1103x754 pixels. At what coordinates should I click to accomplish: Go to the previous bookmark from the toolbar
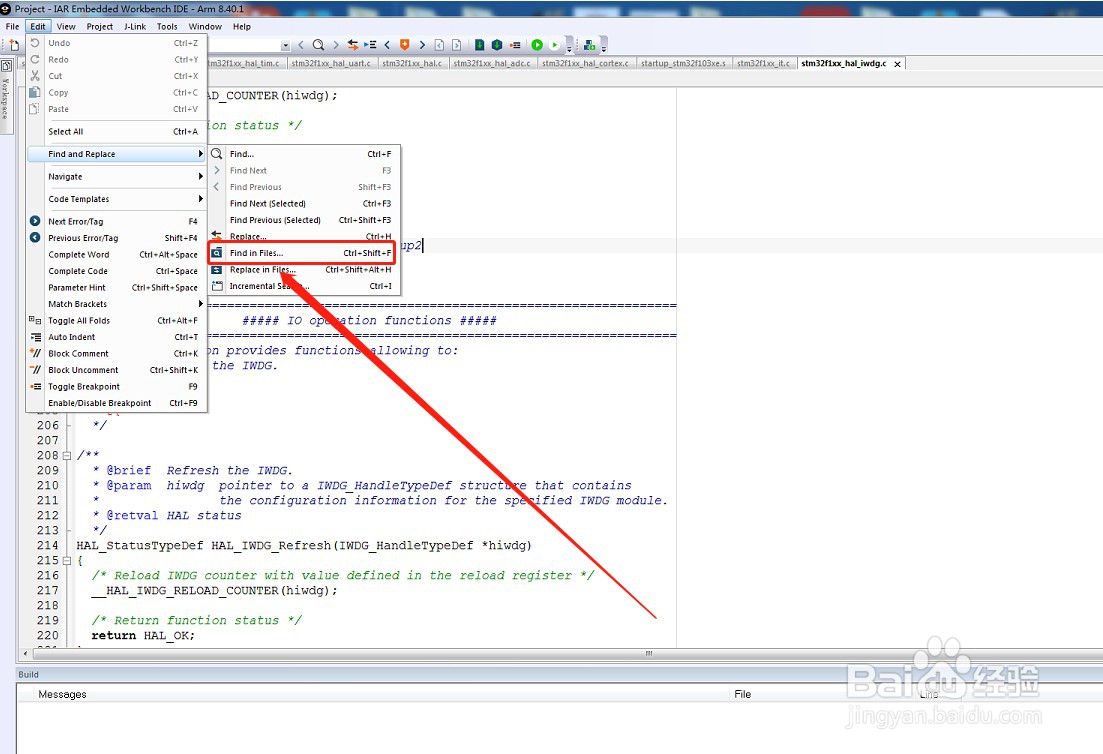click(x=387, y=45)
